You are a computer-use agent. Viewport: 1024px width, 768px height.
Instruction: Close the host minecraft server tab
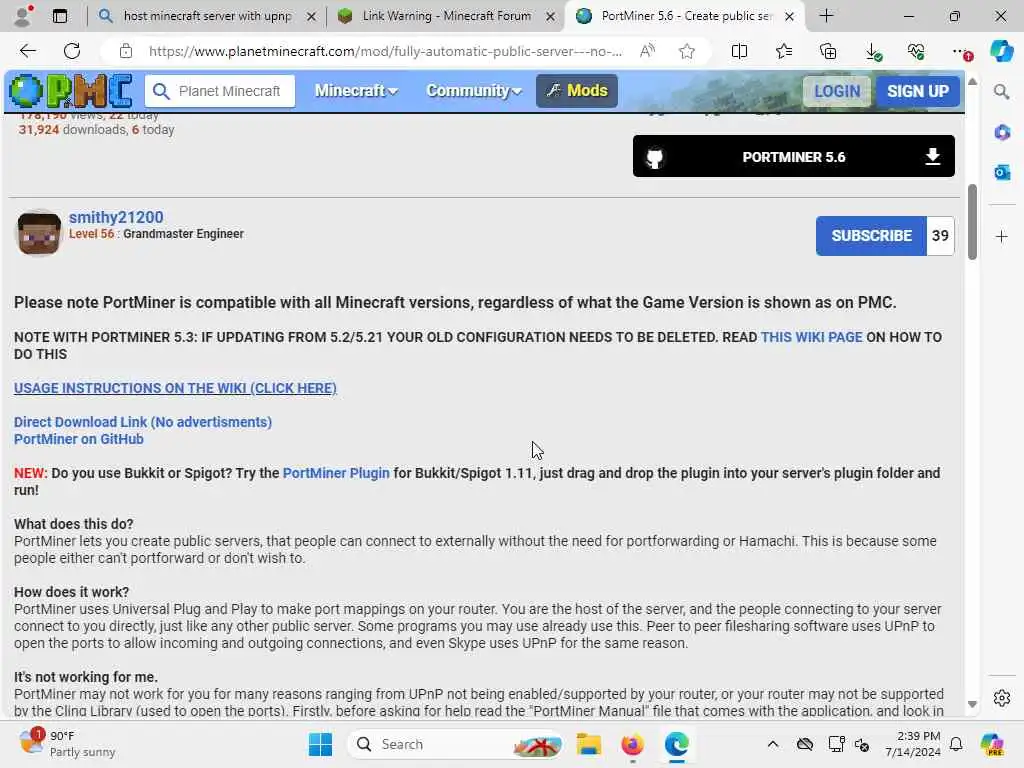point(312,16)
